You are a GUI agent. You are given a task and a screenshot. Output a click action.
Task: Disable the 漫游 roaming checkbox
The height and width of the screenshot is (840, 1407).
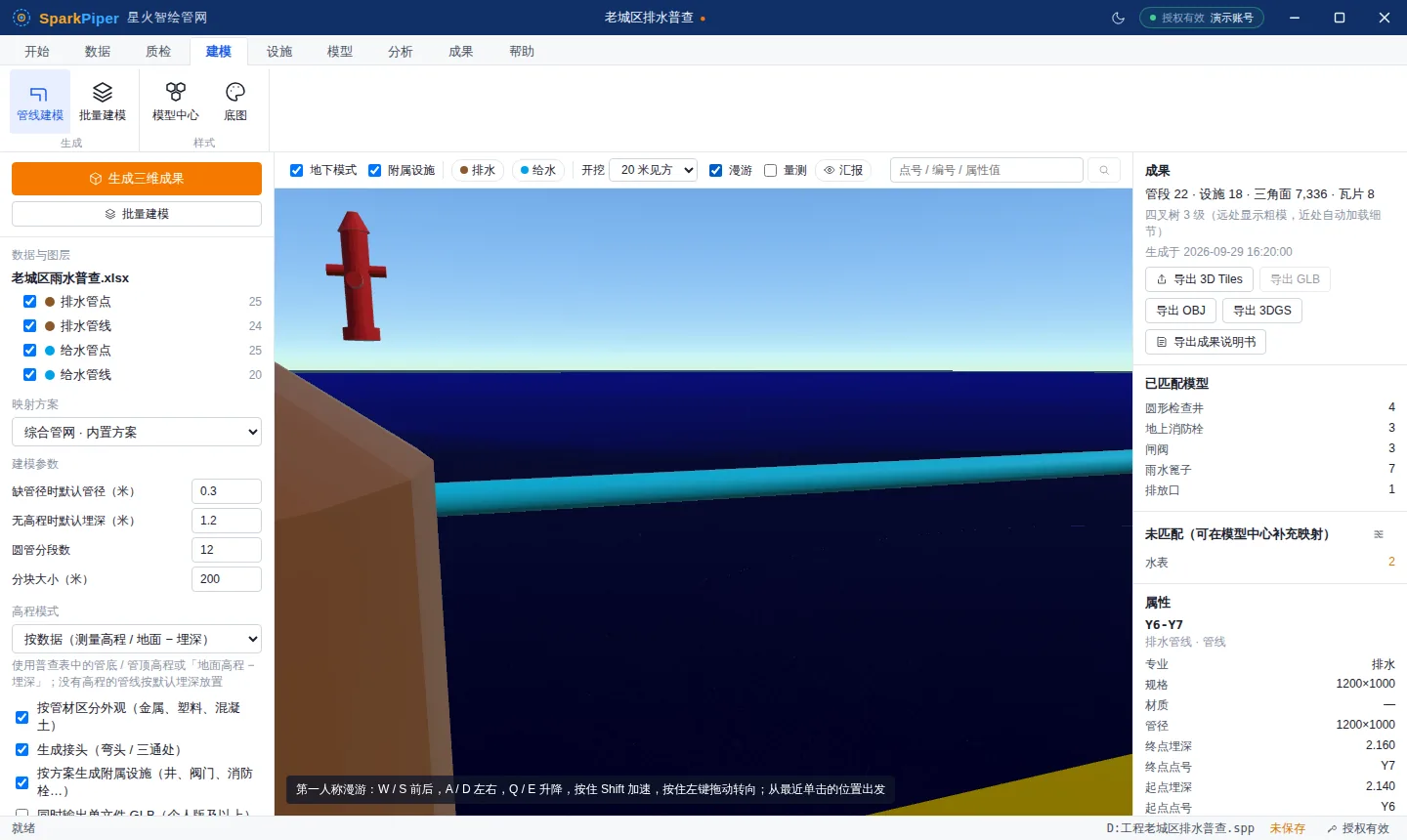(716, 170)
